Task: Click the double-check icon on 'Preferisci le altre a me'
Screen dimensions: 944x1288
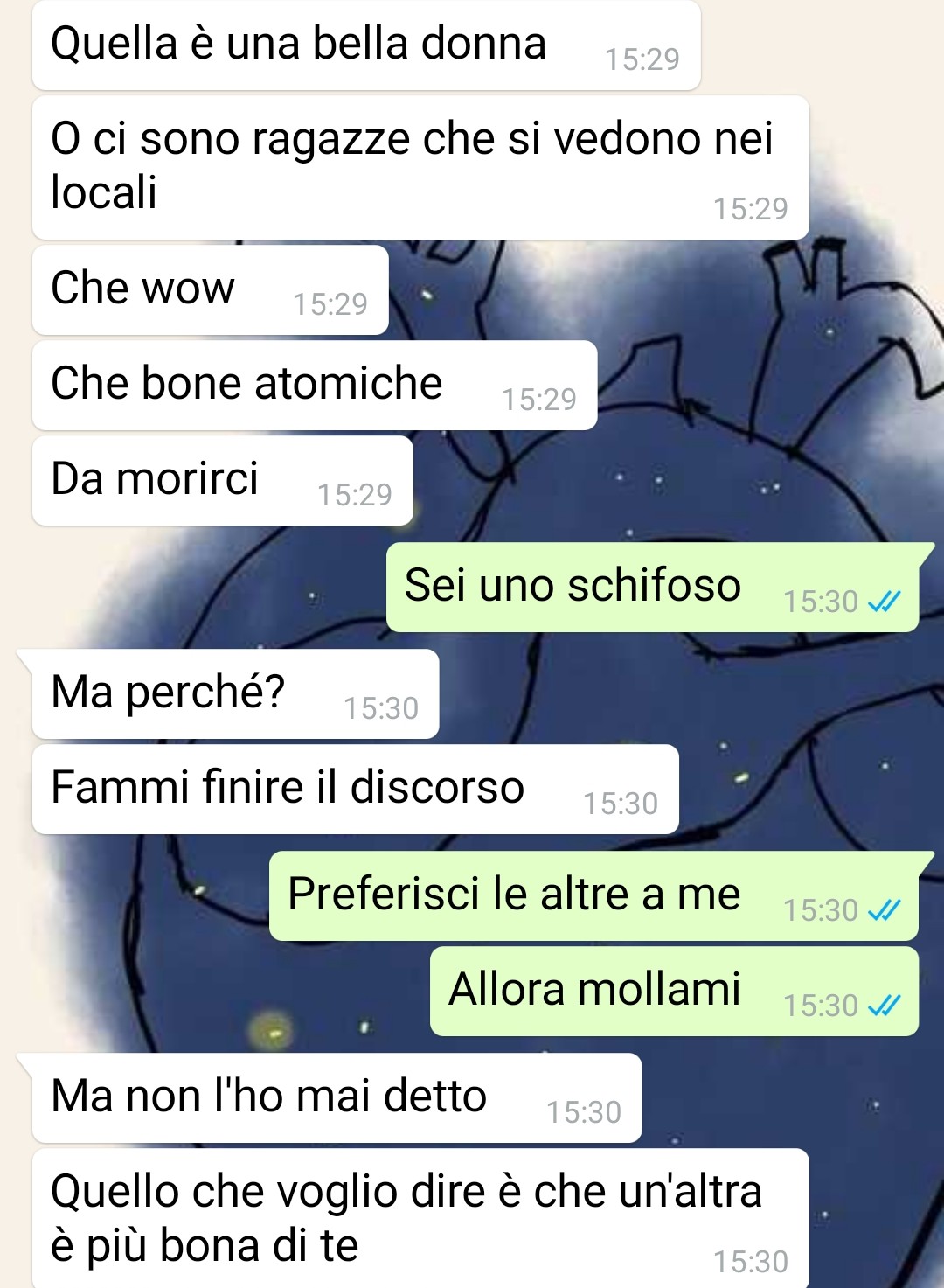Action: click(884, 910)
